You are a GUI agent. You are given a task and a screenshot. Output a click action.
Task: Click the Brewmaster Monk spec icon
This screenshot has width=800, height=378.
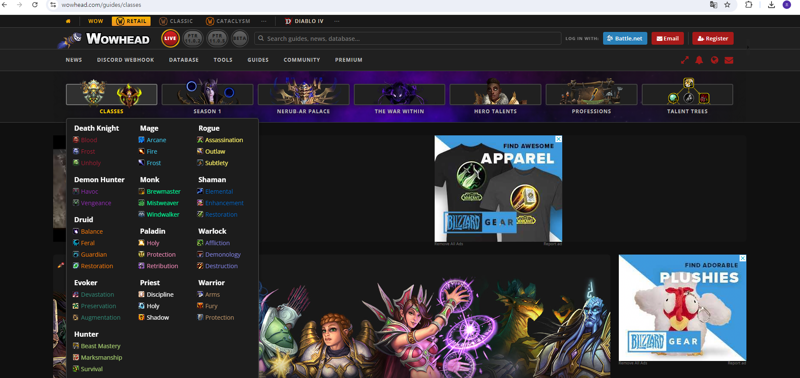141,191
